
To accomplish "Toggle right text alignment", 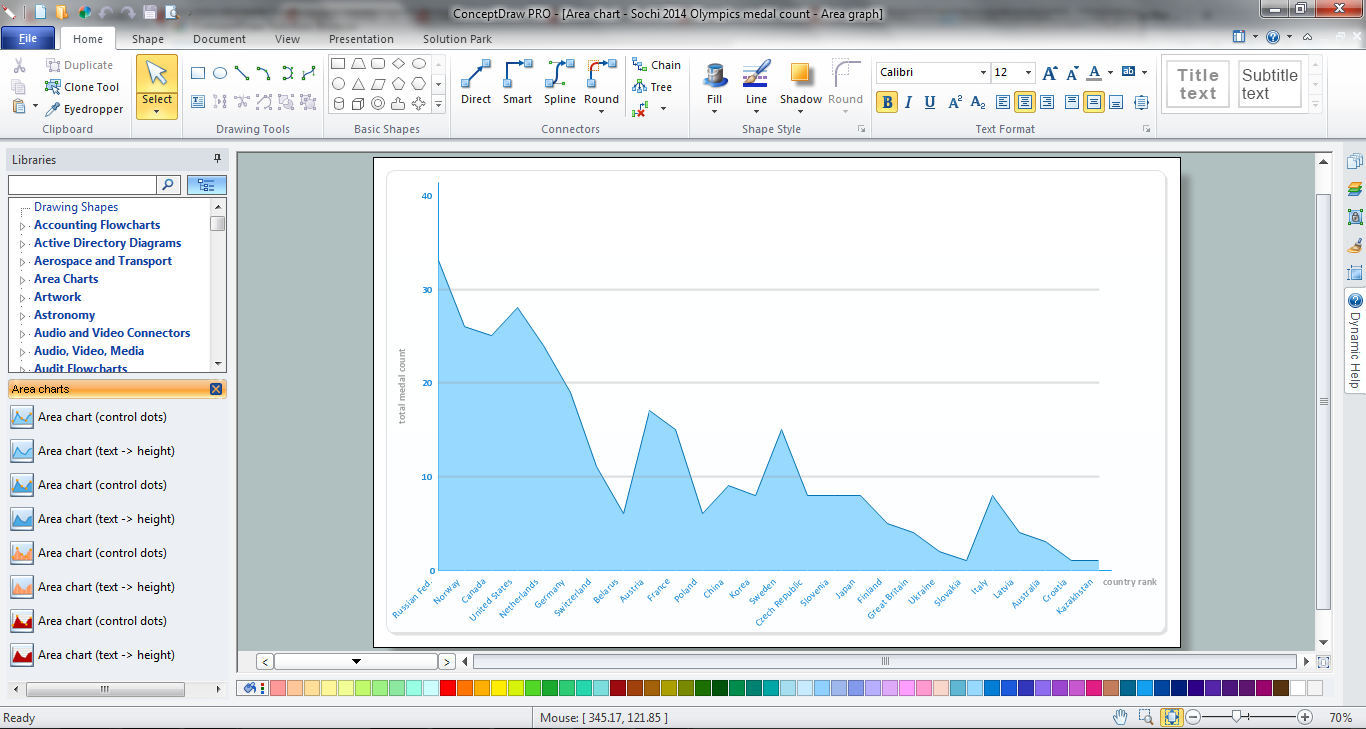I will [1047, 102].
